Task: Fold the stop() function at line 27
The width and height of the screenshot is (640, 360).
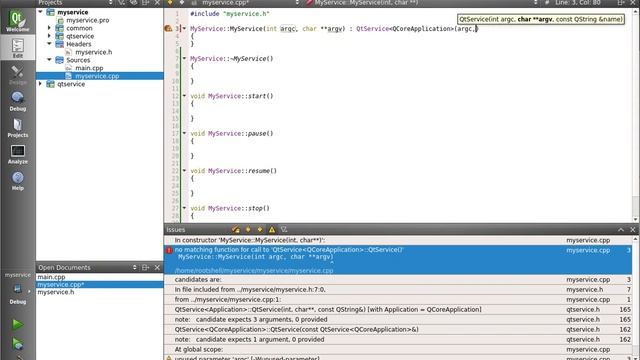Action: [x=184, y=208]
